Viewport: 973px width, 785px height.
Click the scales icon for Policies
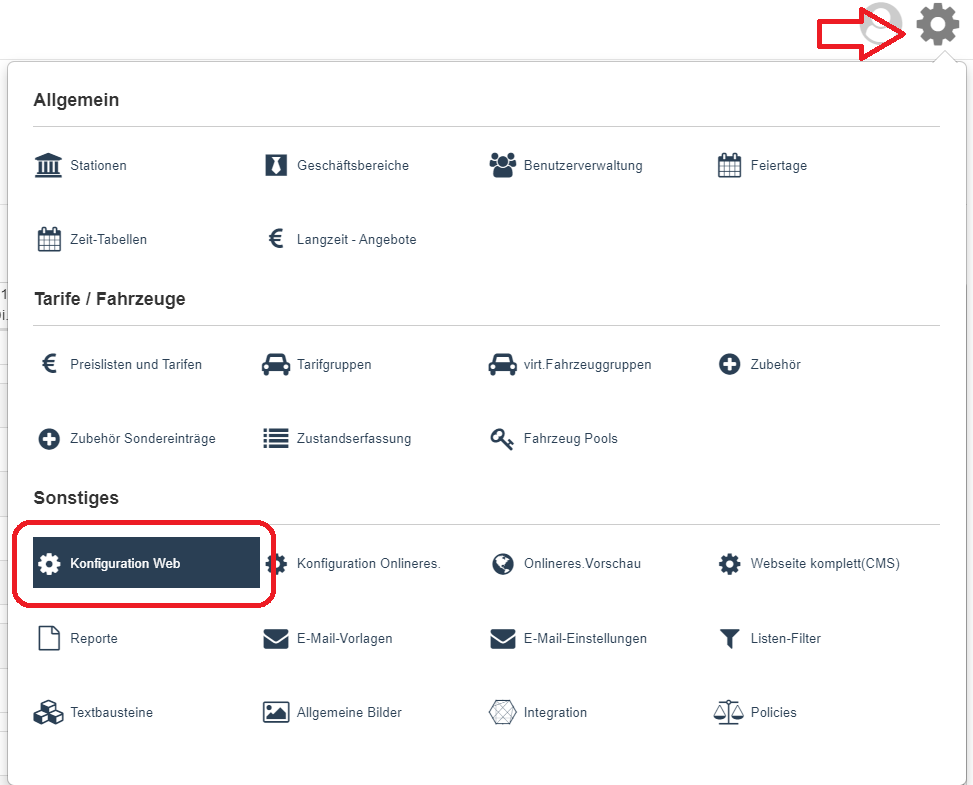[x=729, y=712]
